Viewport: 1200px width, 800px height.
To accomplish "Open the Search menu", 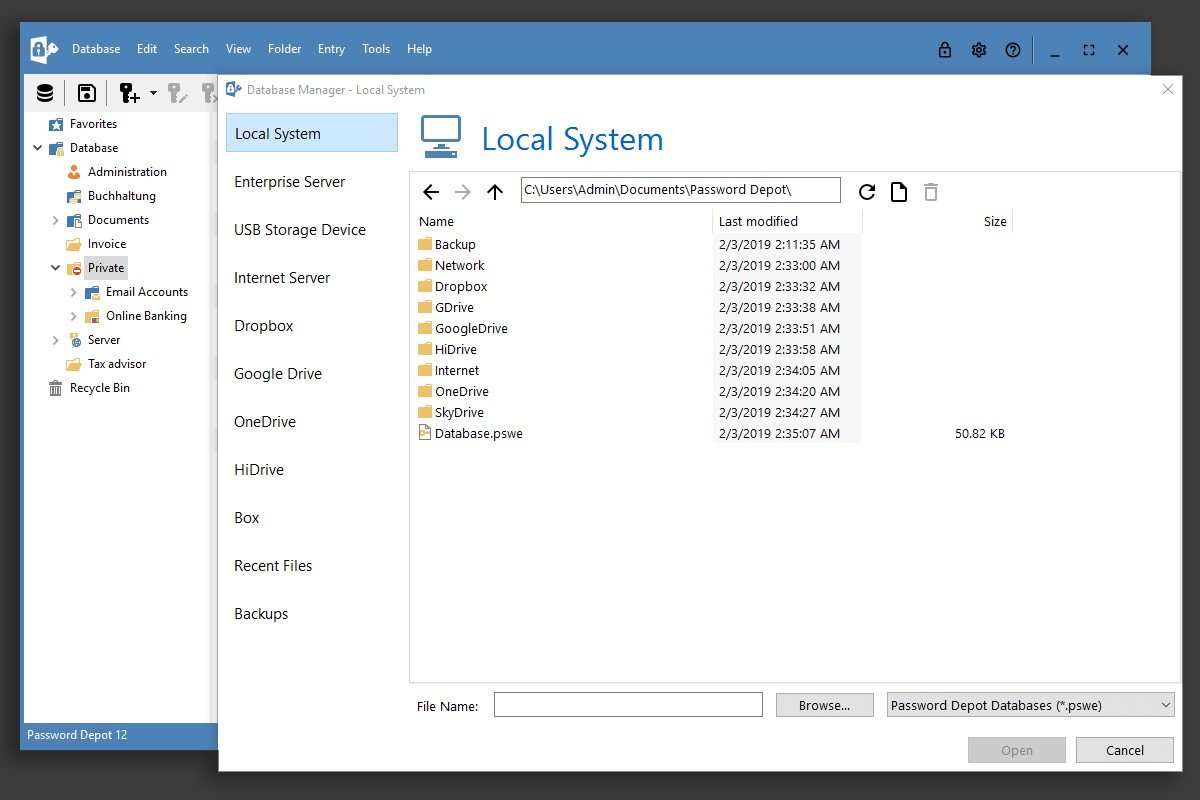I will point(191,49).
